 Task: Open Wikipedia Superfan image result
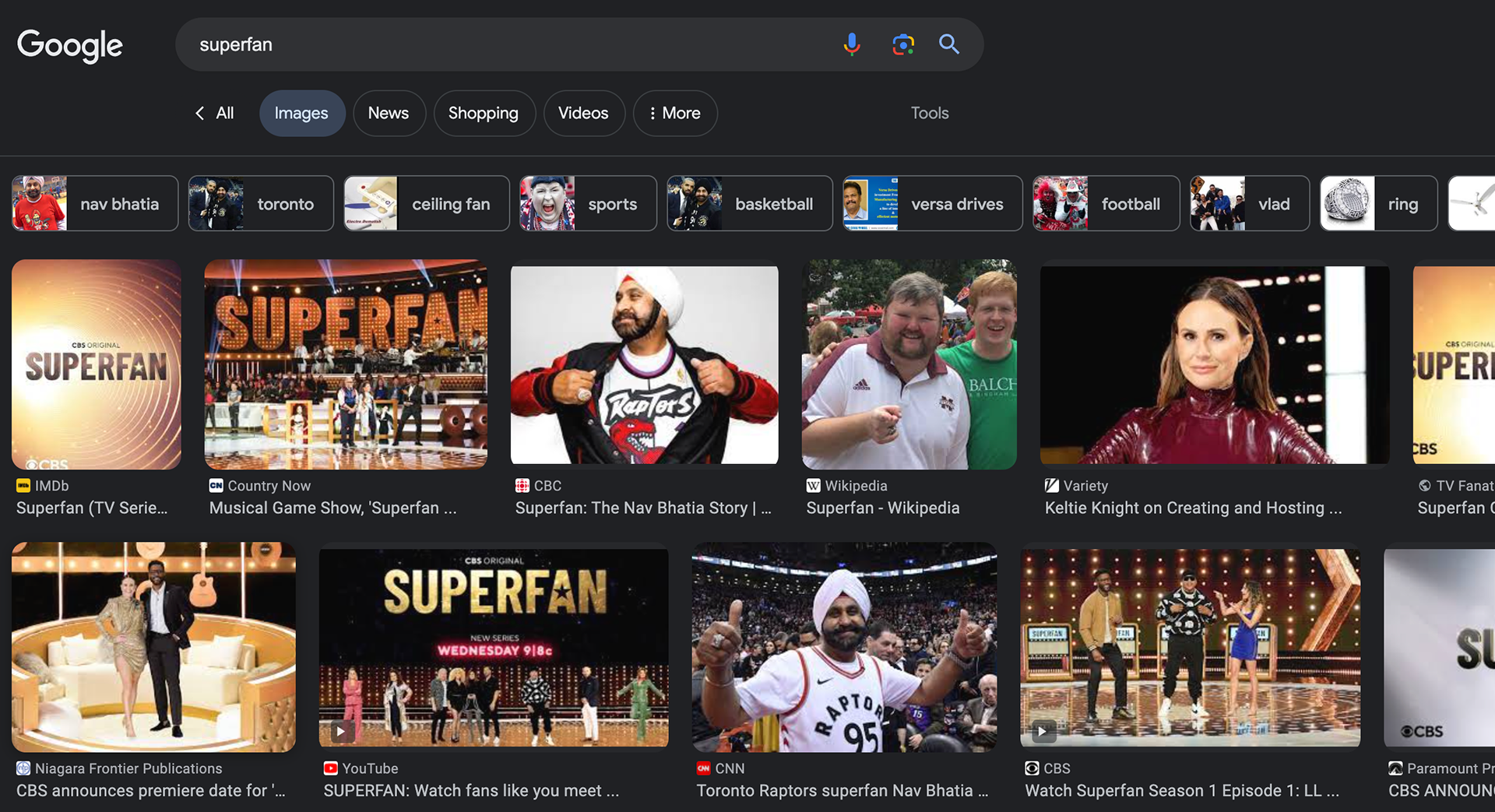pyautogui.click(x=909, y=364)
